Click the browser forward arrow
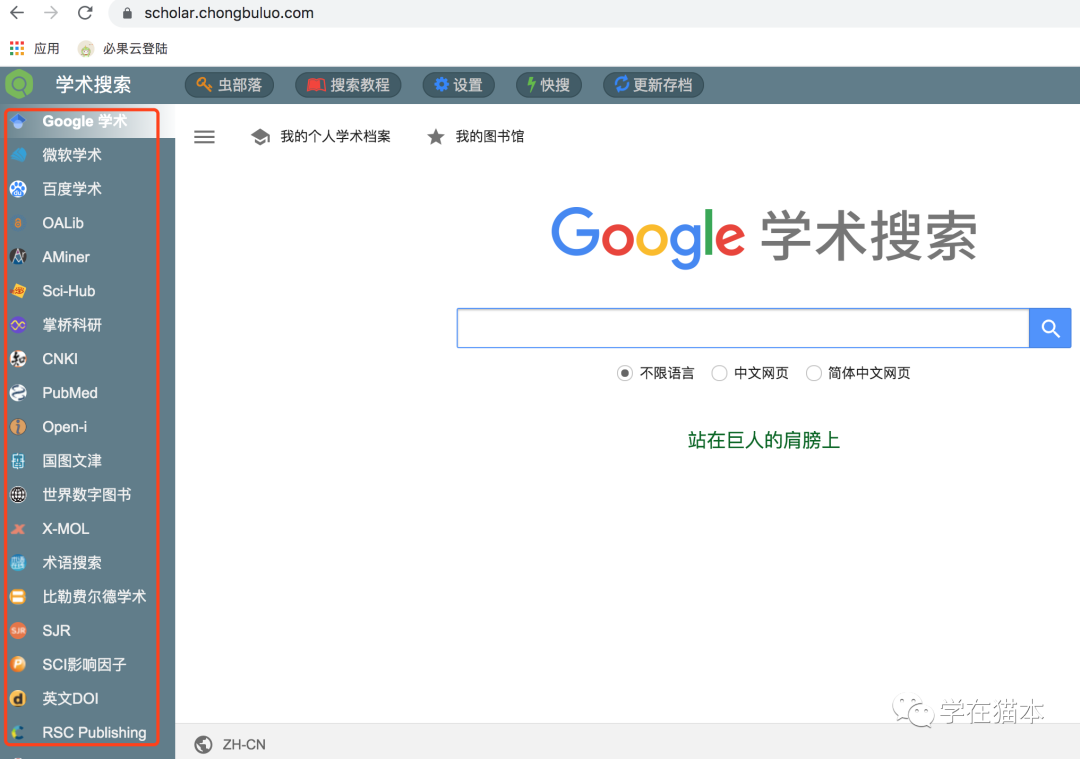Image resolution: width=1080 pixels, height=759 pixels. point(50,12)
